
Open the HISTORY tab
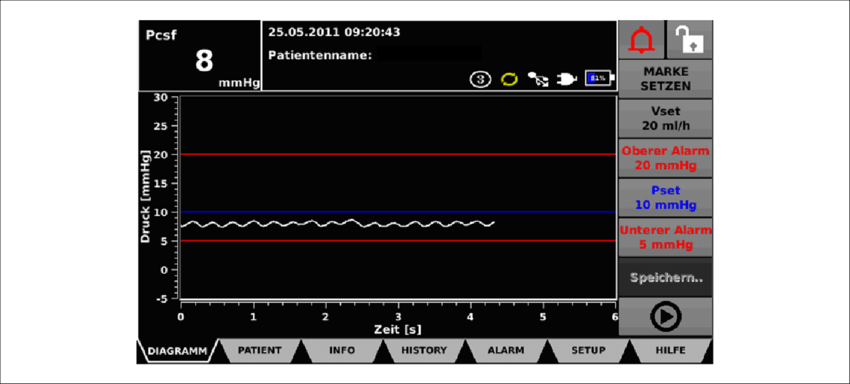424,350
